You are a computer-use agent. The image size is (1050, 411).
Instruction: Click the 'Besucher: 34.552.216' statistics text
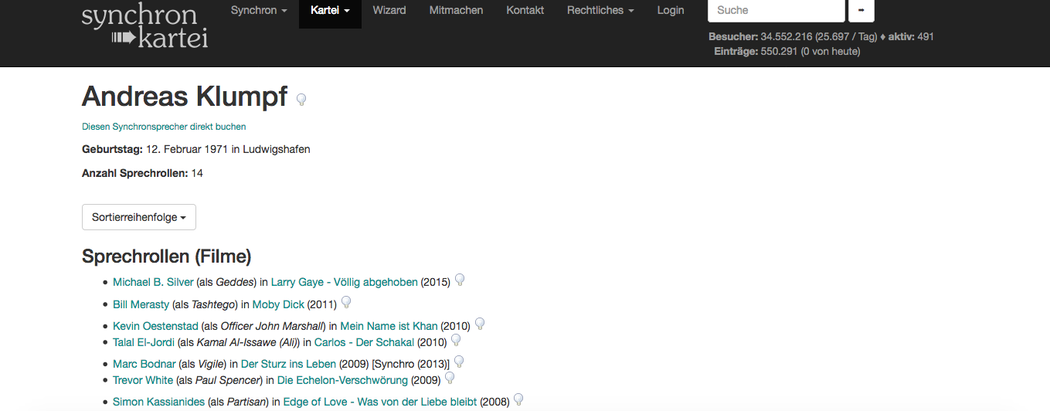(760, 37)
